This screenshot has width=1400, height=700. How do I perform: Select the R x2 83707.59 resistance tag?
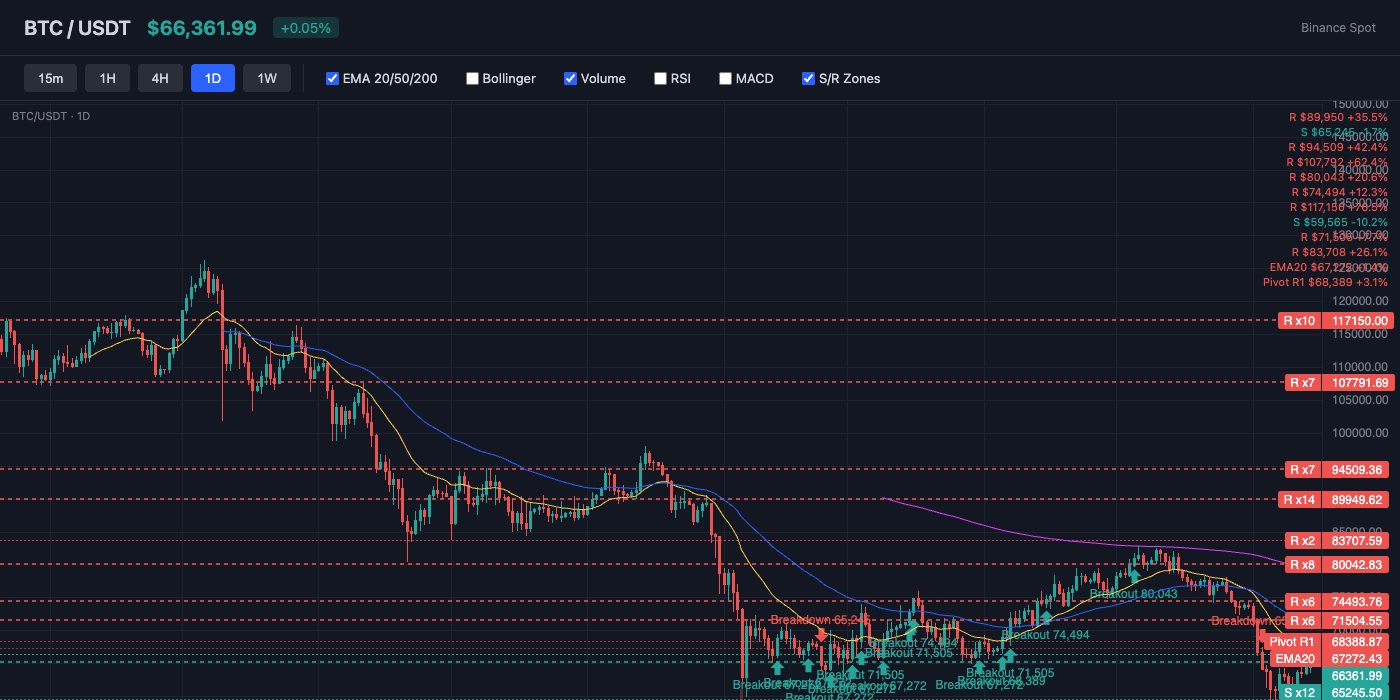click(x=1336, y=540)
